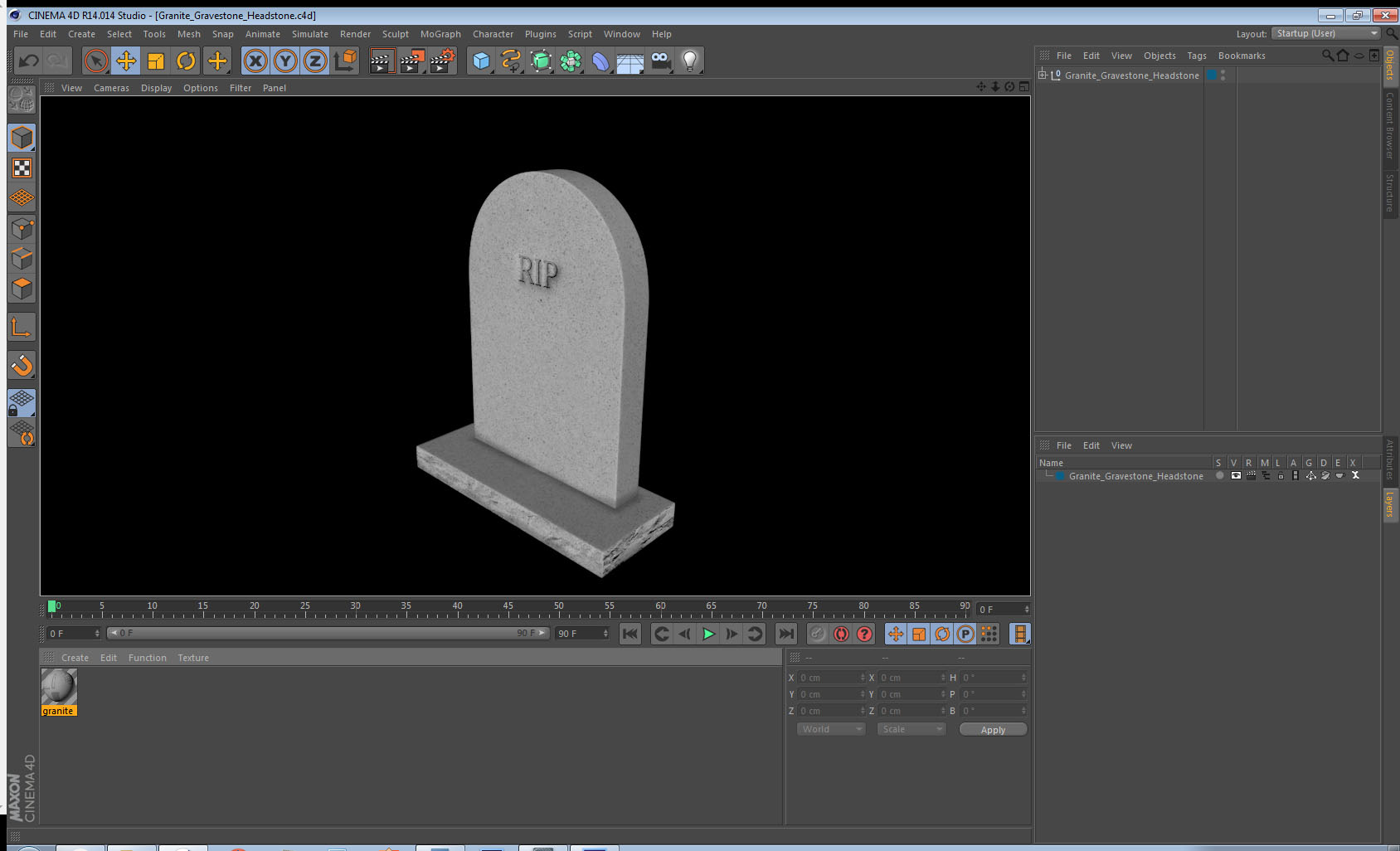Screen dimensions: 1400x851
Task: Click X position input field
Action: (831, 678)
